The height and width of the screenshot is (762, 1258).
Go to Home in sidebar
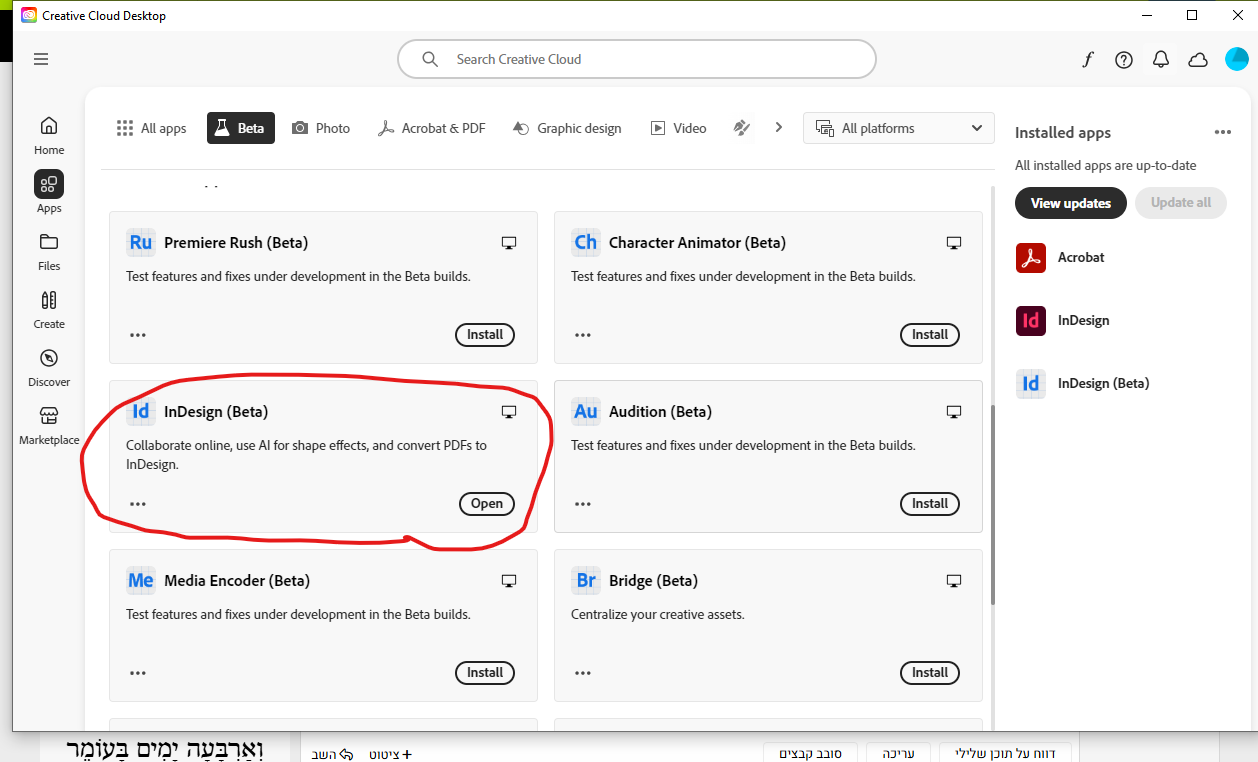49,135
